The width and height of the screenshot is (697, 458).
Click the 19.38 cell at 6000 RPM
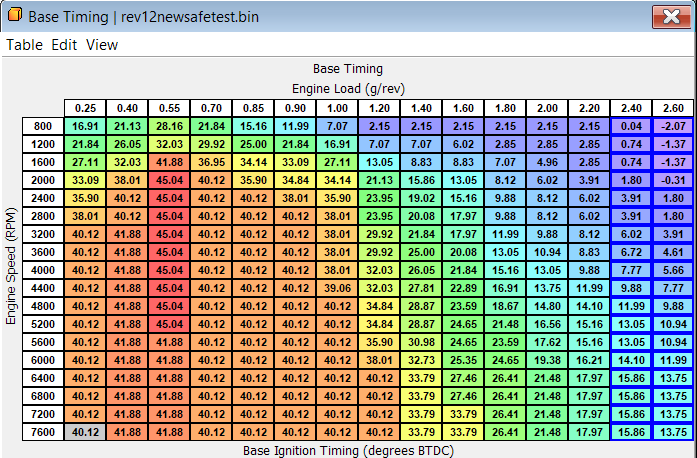pyautogui.click(x=547, y=359)
